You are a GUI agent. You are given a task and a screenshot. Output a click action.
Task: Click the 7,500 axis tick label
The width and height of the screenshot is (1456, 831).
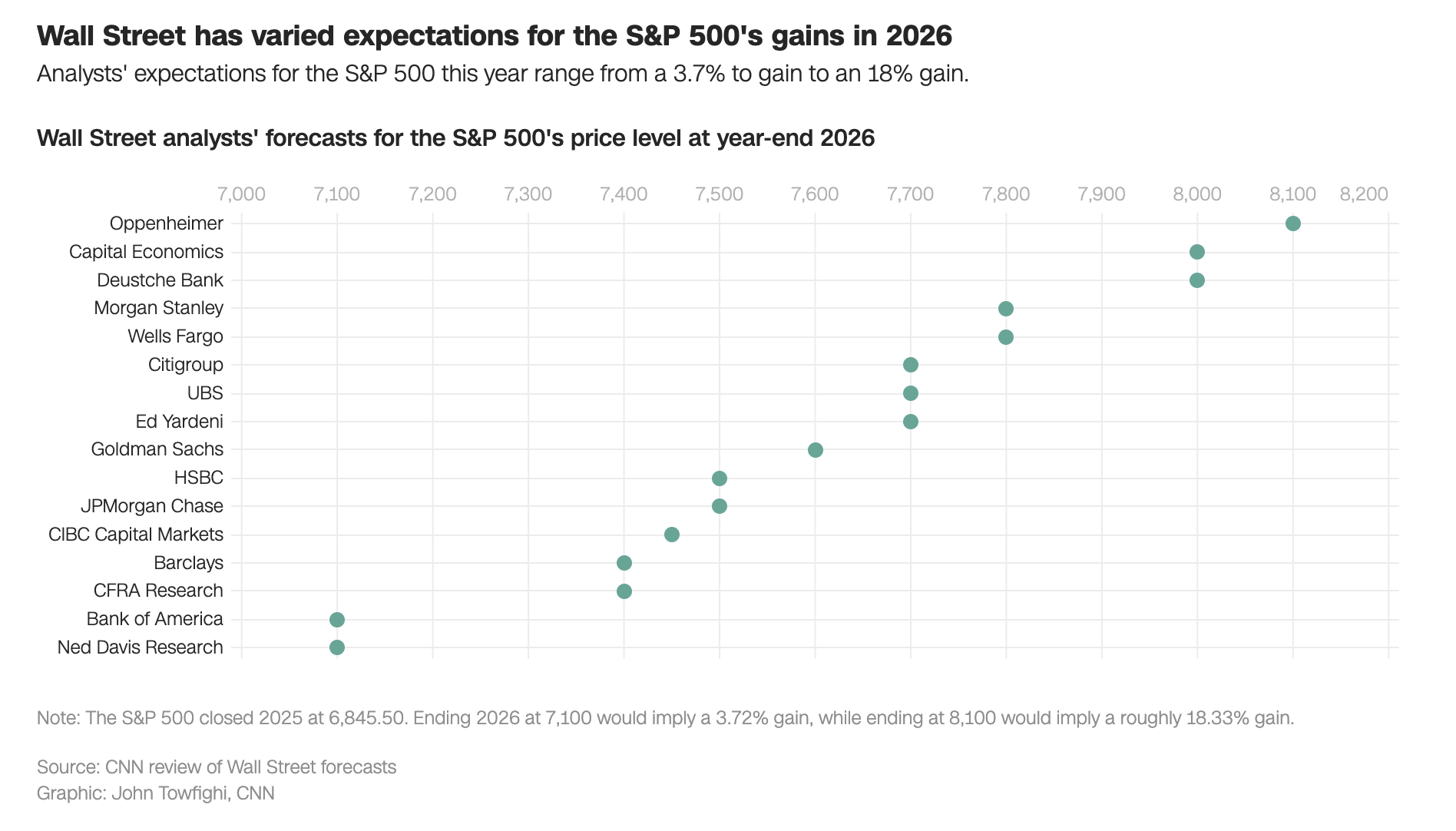pyautogui.click(x=719, y=194)
